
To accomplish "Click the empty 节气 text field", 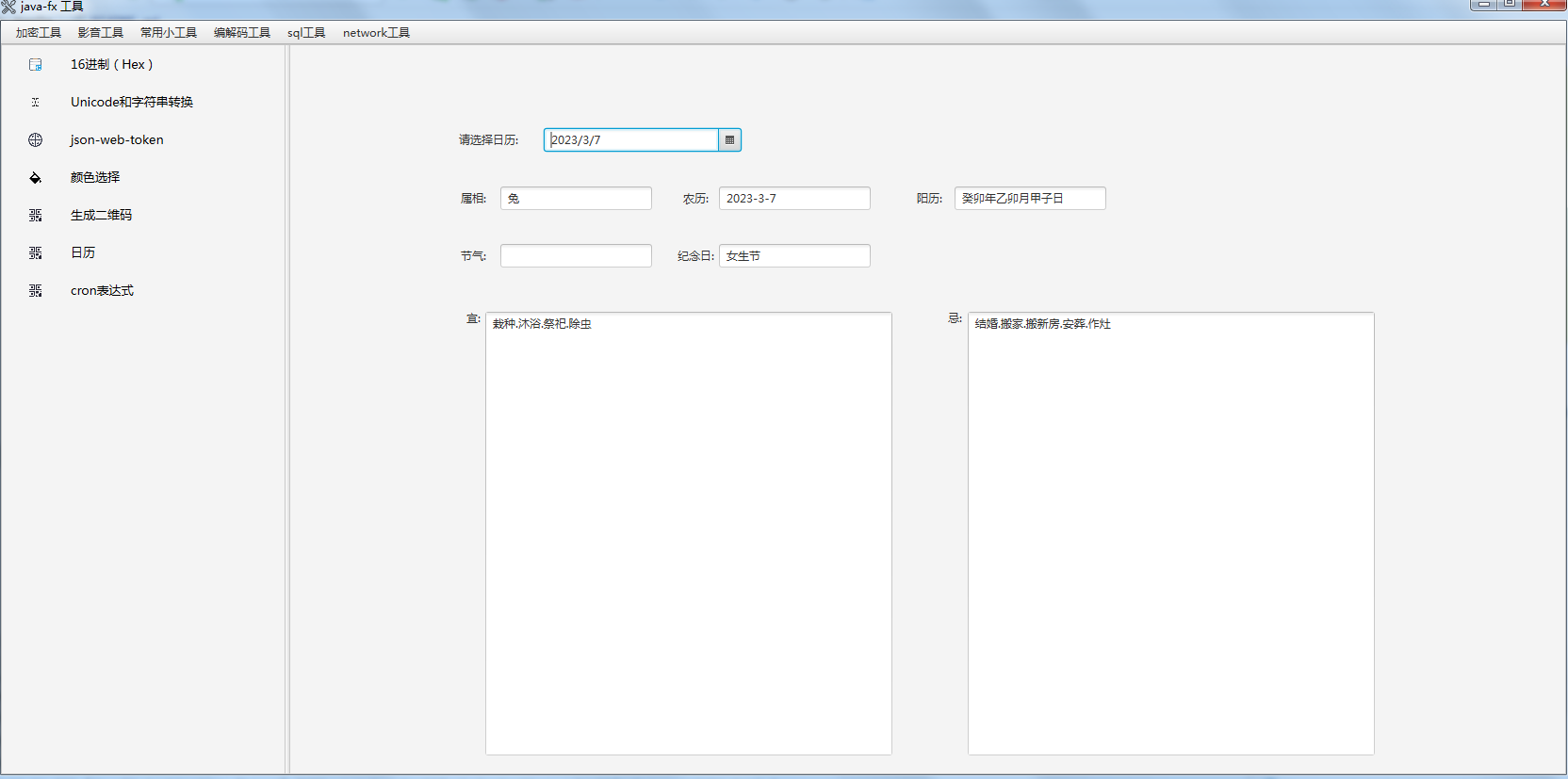I will point(576,256).
